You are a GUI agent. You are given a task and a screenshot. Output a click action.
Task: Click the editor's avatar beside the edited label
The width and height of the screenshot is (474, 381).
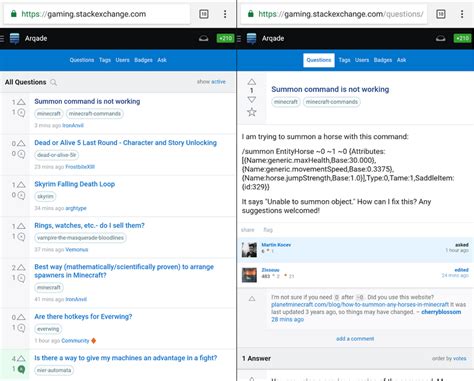tap(249, 275)
